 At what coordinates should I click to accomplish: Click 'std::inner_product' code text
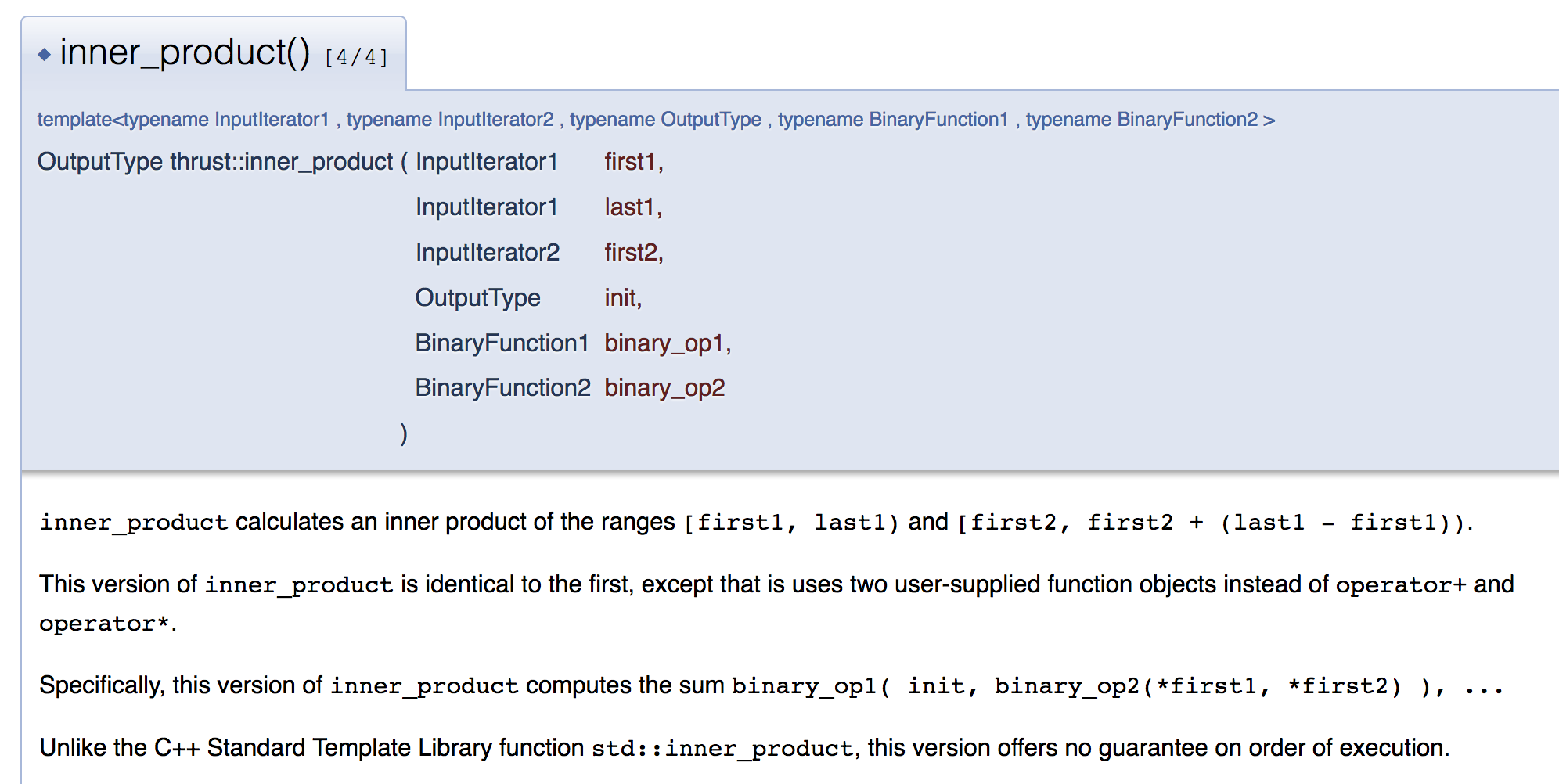point(722,750)
